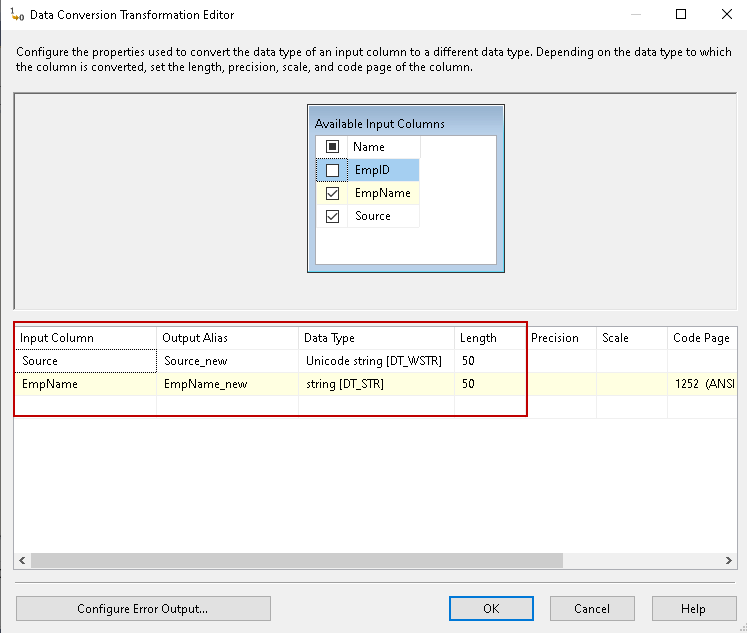Open the 1252 (ANSI code page cell

click(703, 384)
